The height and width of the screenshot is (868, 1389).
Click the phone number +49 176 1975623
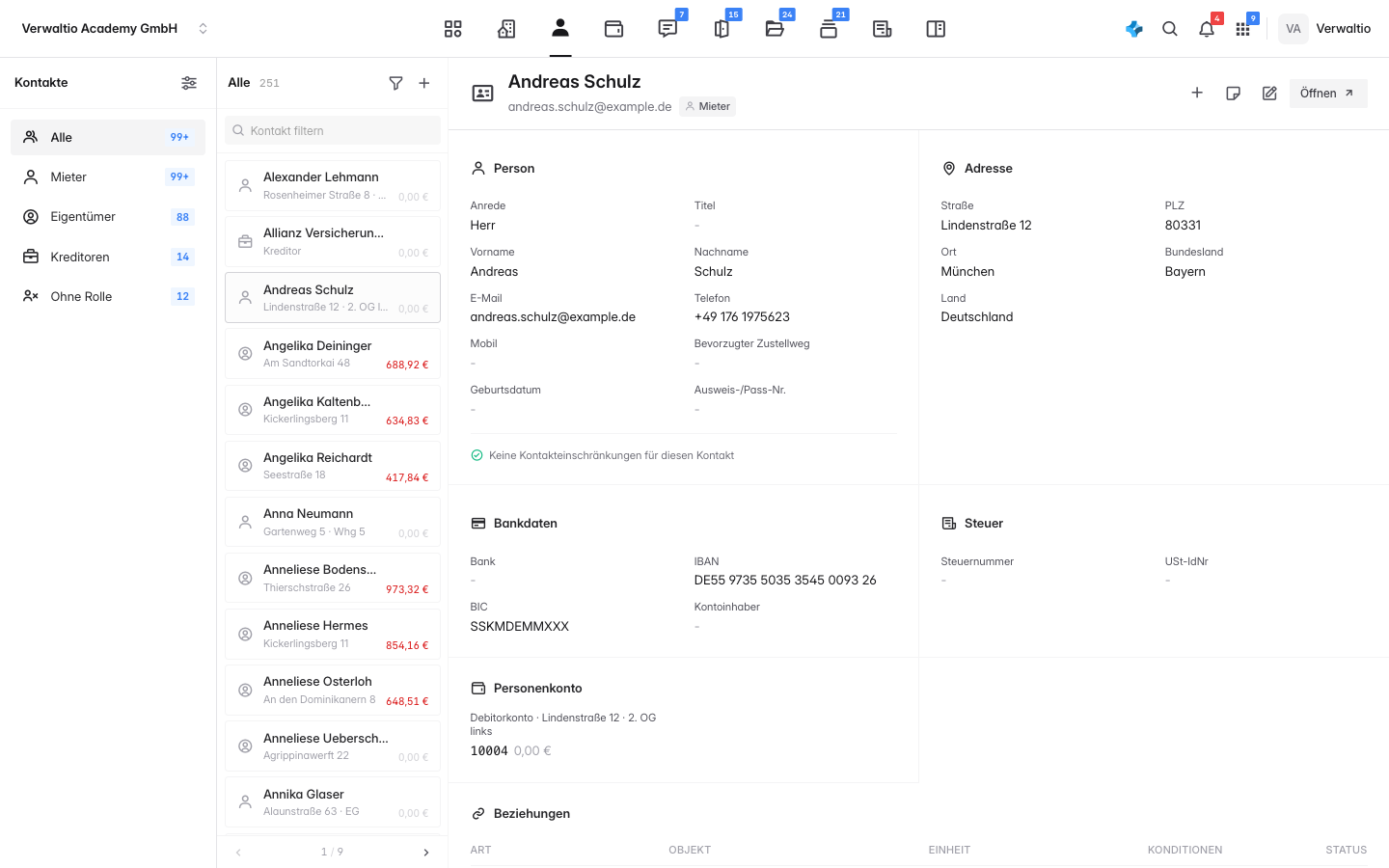742,317
